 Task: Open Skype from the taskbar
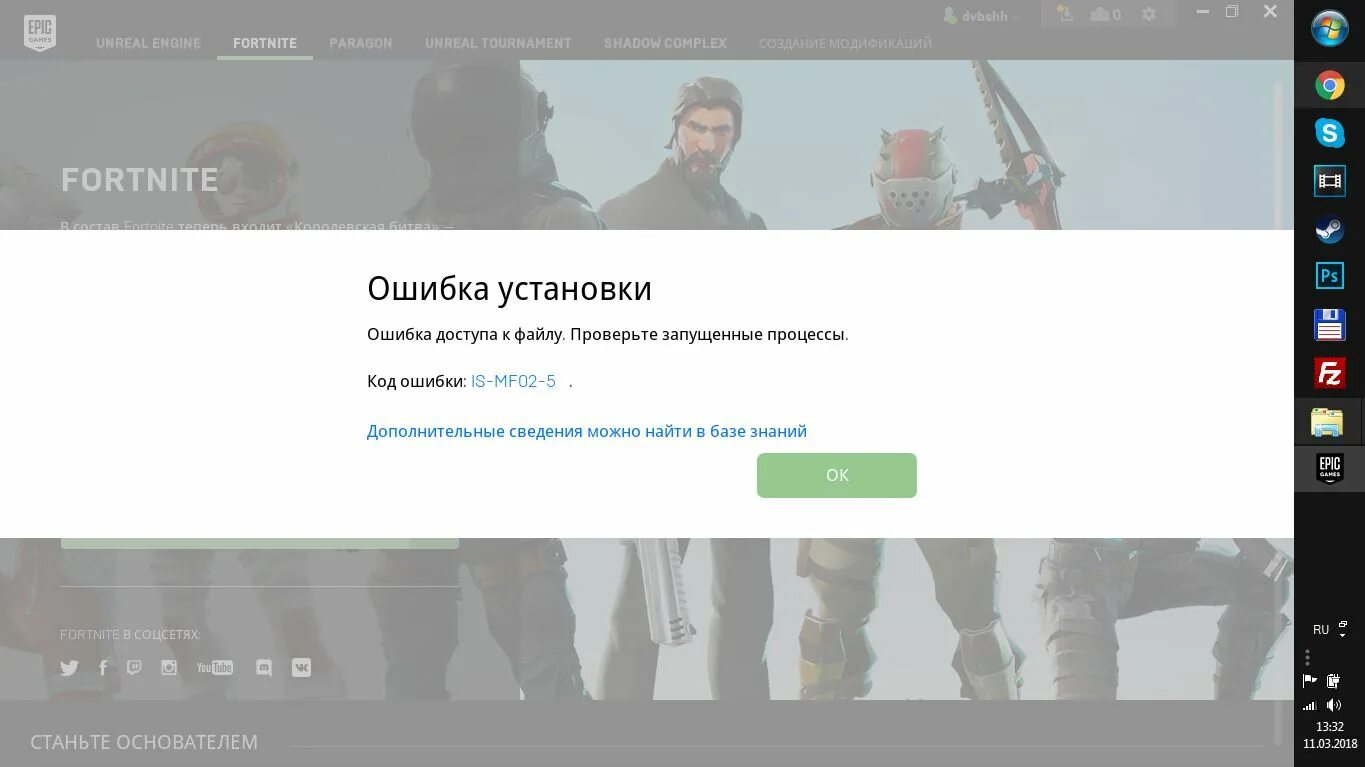coord(1329,132)
